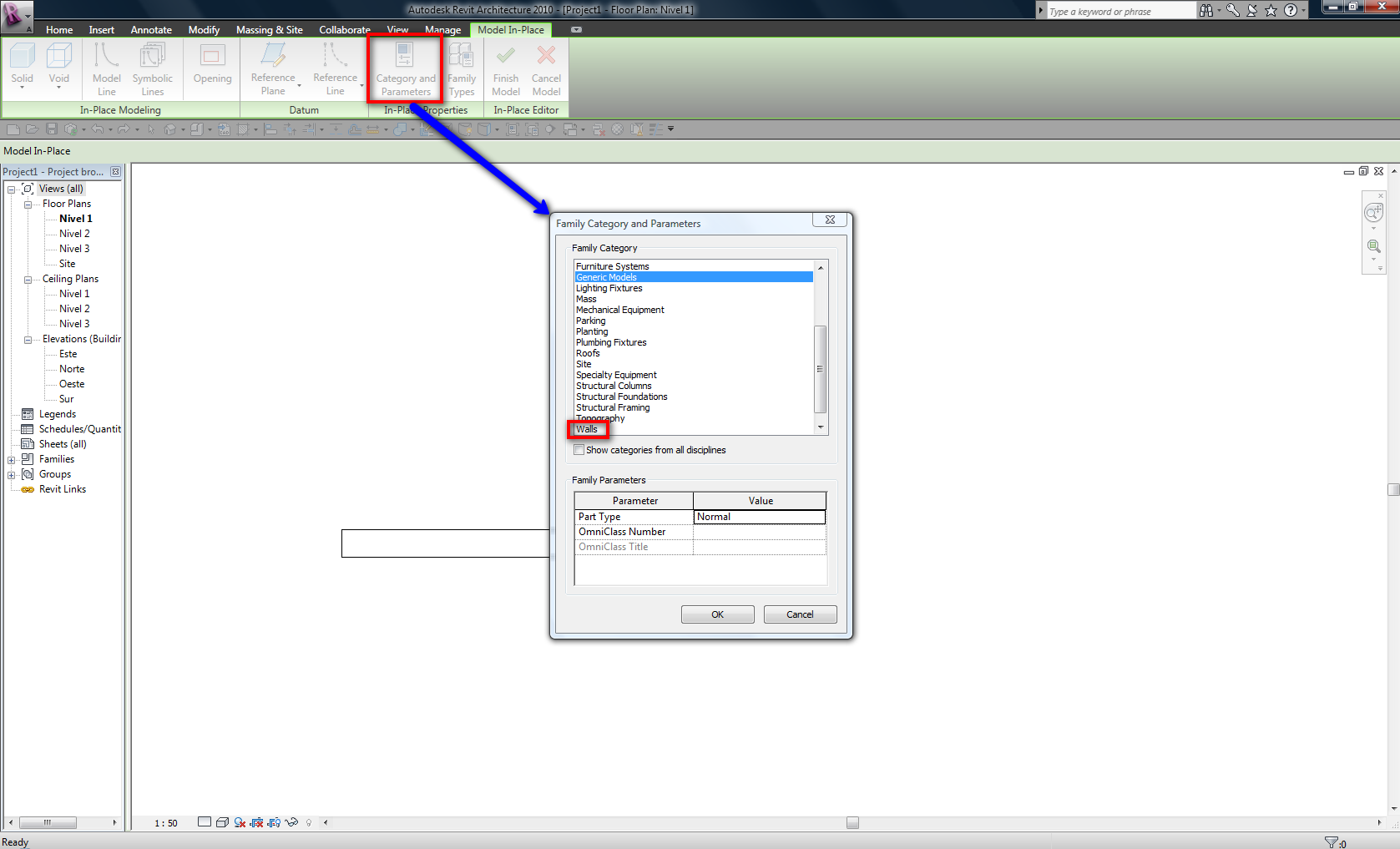Click the keyword search field
1400x849 pixels.
pyautogui.click(x=1119, y=11)
